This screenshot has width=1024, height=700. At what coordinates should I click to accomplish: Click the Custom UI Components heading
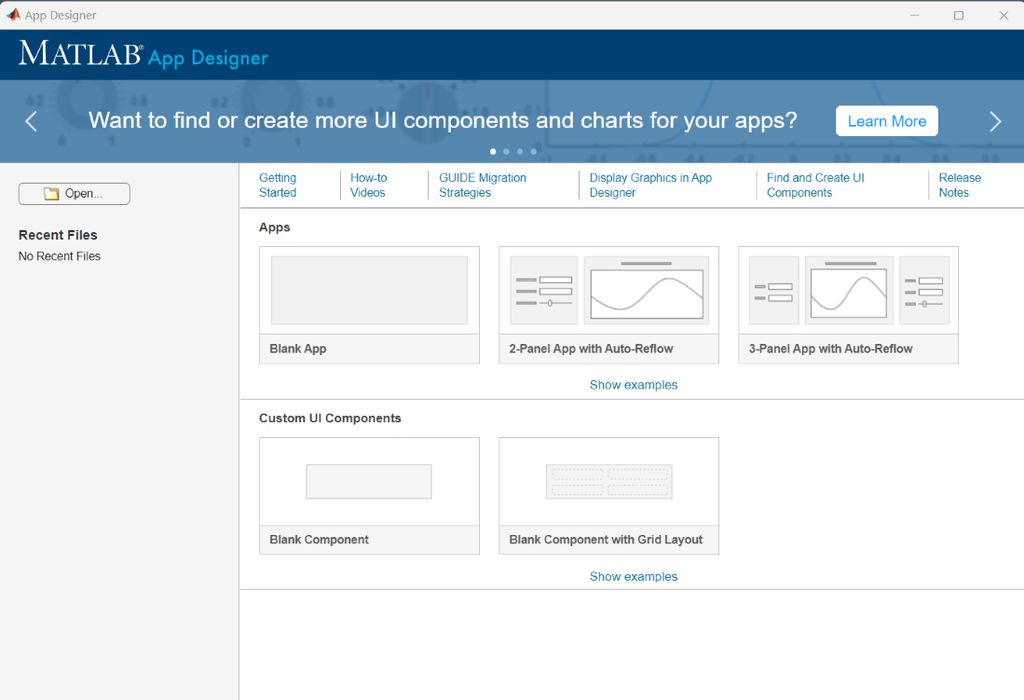pos(330,418)
